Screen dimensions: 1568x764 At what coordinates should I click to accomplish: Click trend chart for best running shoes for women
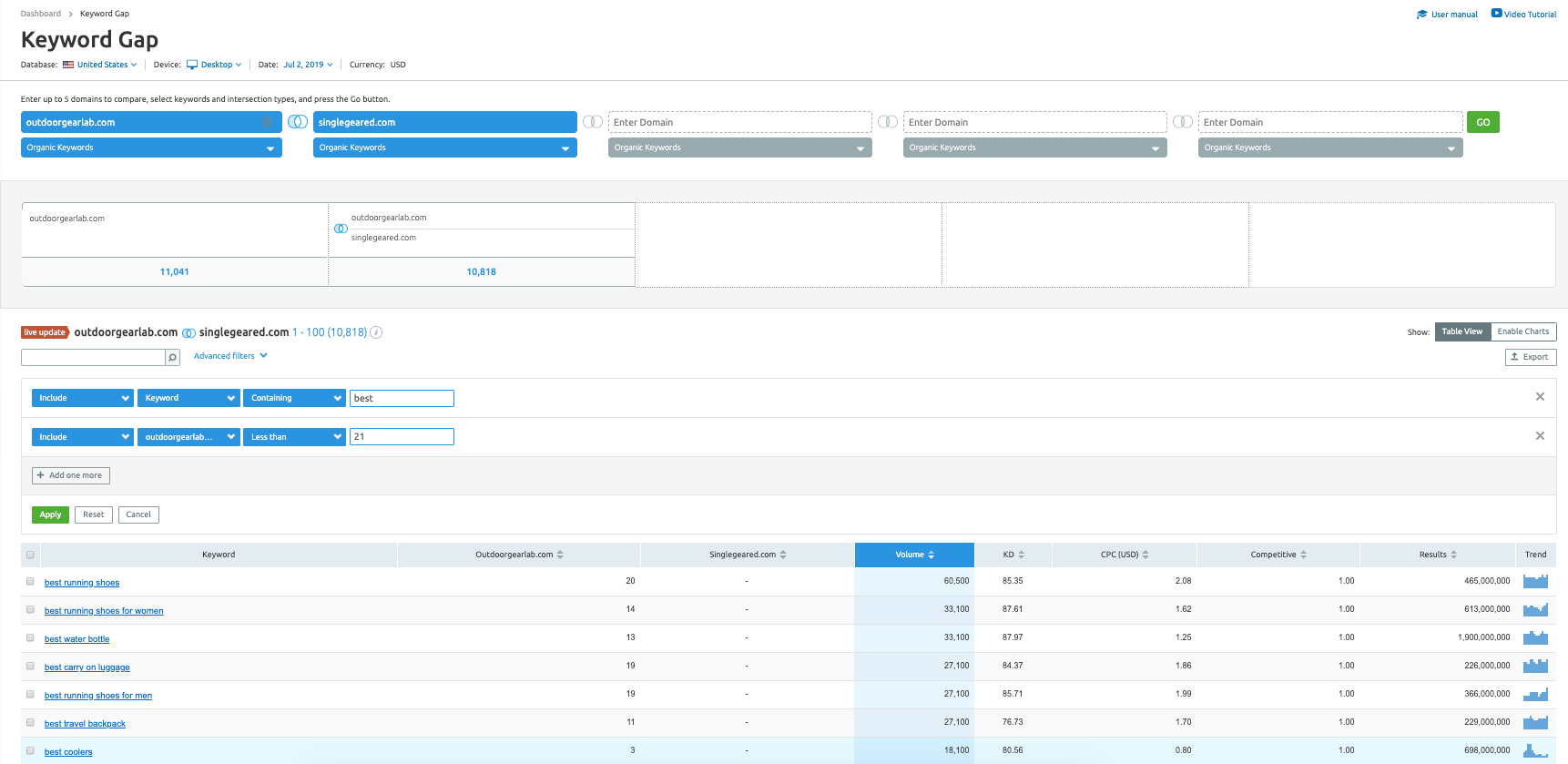coord(1535,609)
